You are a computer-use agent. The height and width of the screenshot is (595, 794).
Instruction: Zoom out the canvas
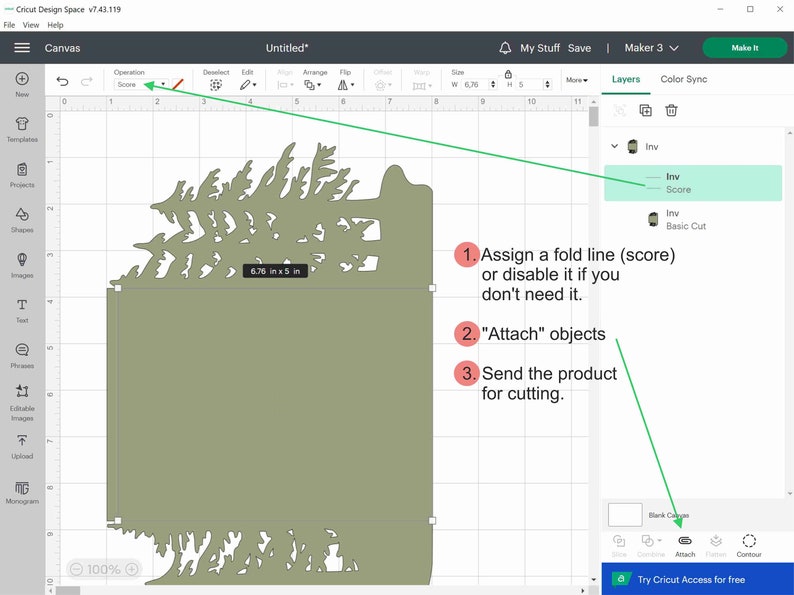tap(76, 569)
